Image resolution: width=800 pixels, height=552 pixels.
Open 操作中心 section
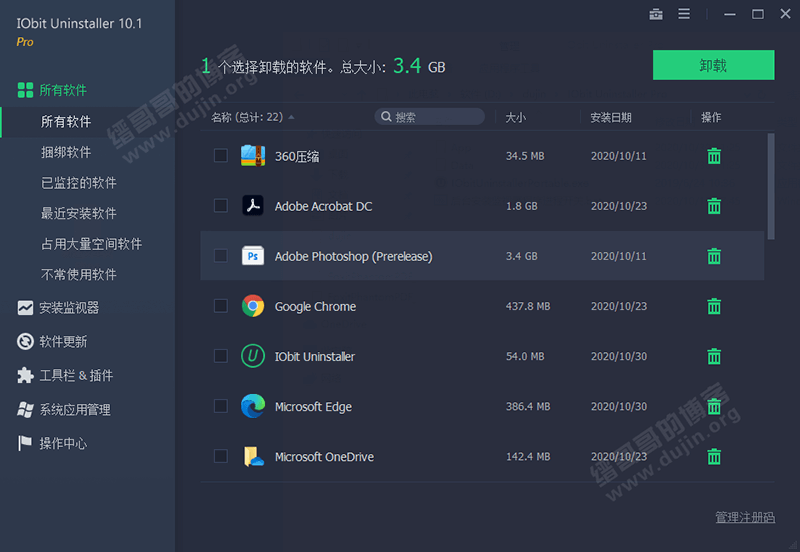(52, 443)
